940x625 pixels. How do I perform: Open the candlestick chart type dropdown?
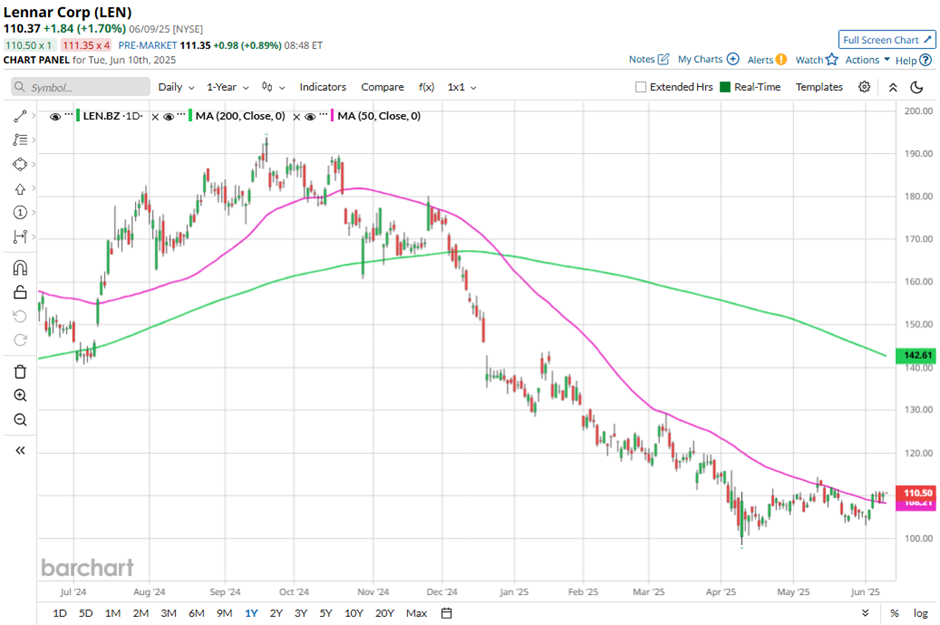pyautogui.click(x=273, y=87)
